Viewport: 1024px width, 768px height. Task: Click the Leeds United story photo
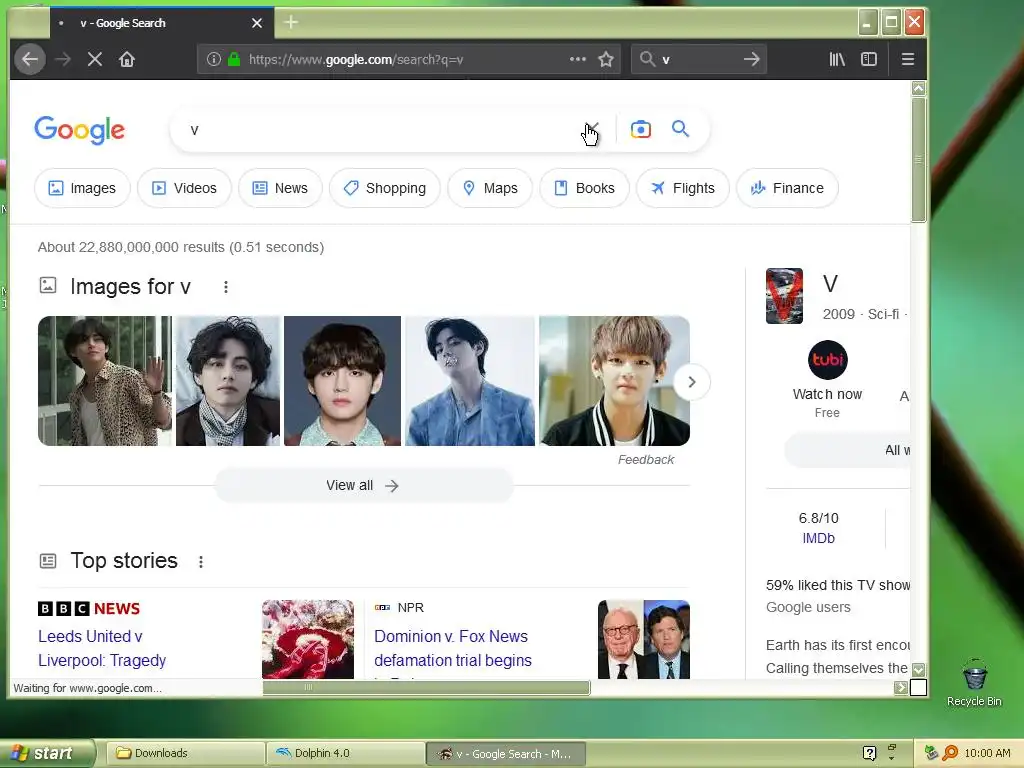click(308, 639)
